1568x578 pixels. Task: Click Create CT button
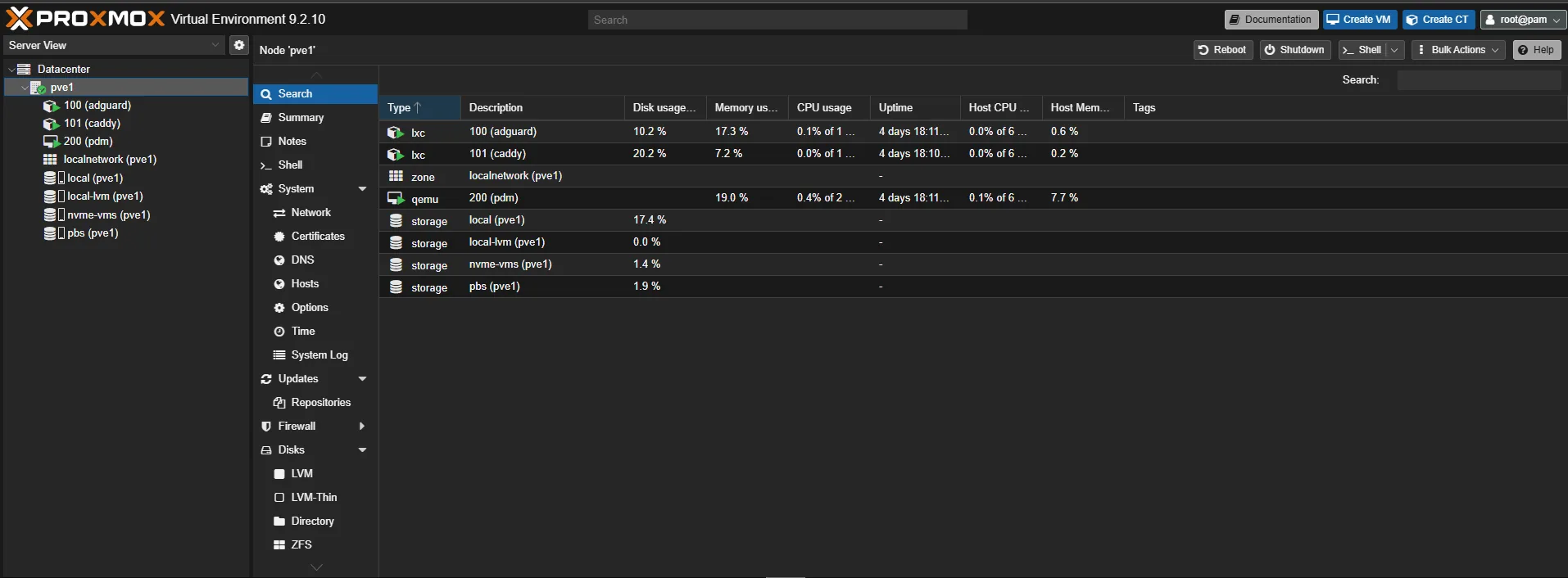[1439, 20]
